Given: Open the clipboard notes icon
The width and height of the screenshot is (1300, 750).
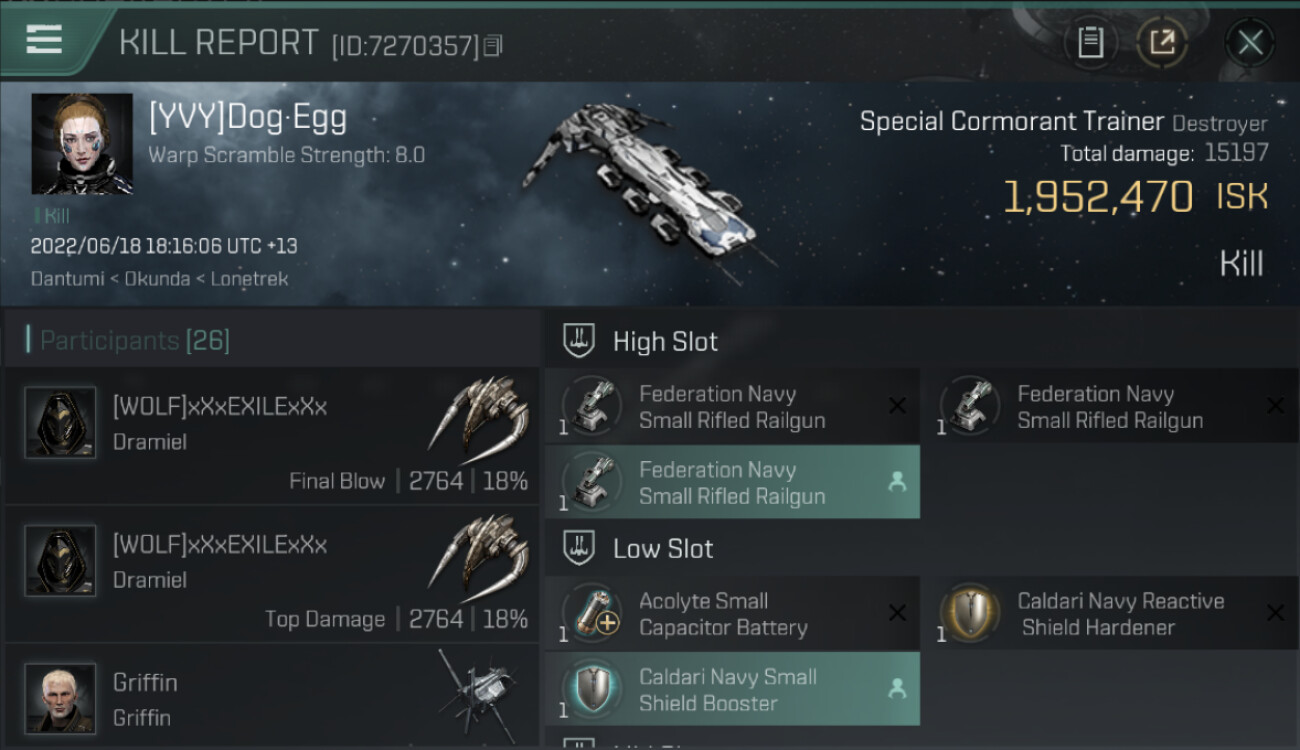Looking at the screenshot, I should coord(1090,42).
